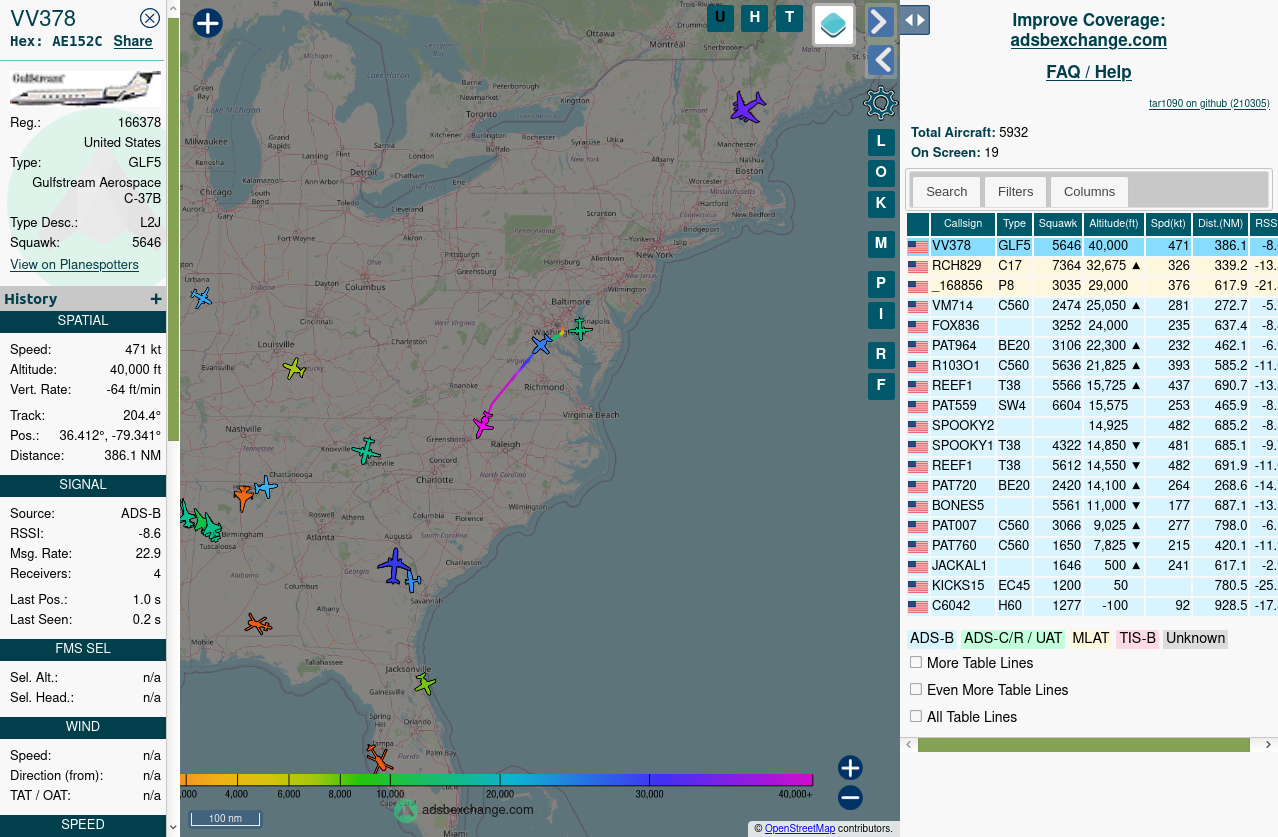Sort table by Spd(kt) column

(1168, 224)
